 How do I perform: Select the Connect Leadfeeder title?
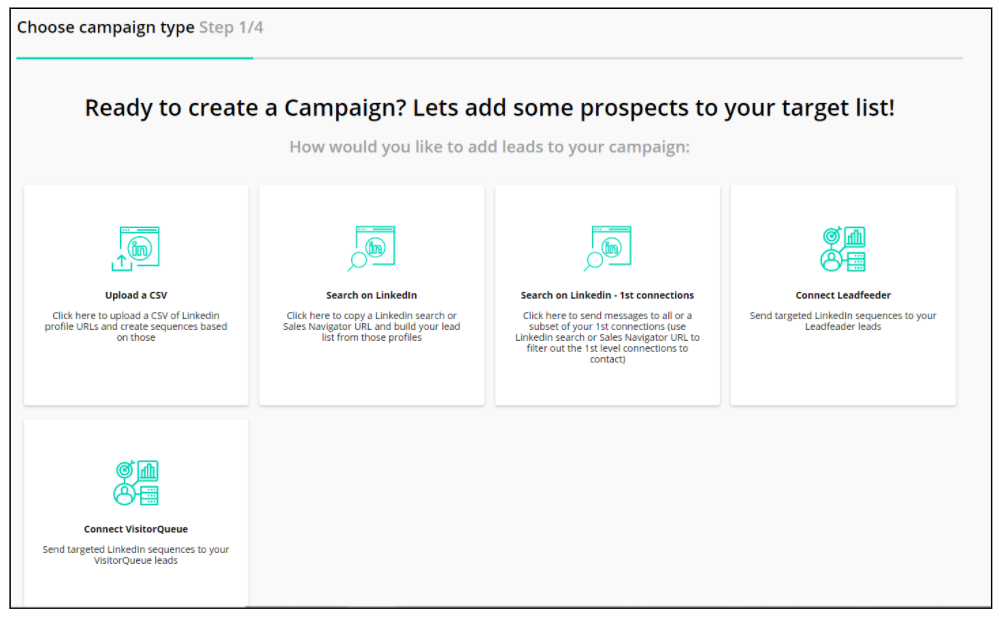pyautogui.click(x=843, y=295)
